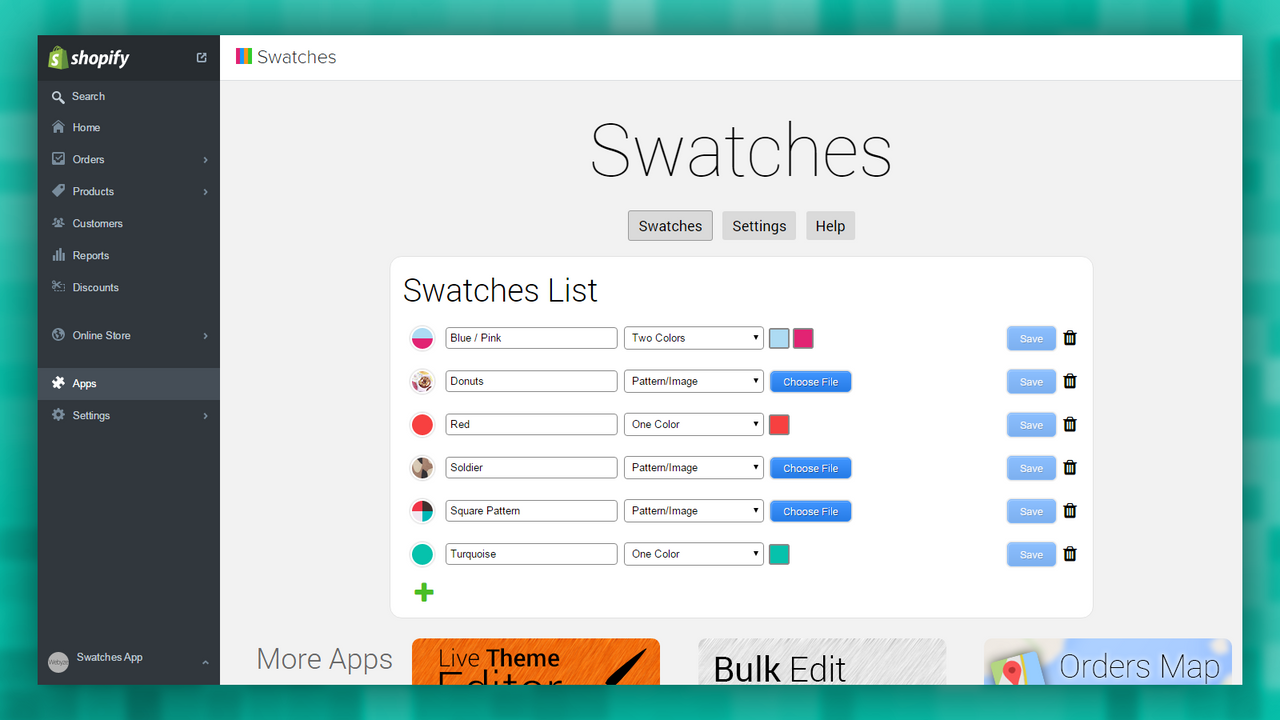Open the Online Store chevron
1280x720 pixels.
click(206, 335)
